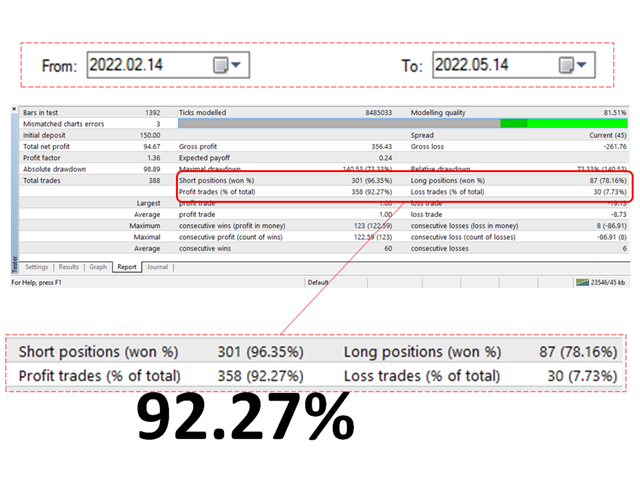640x480 pixels.
Task: Click 'Profit trades (% of total)' in report table
Action: coord(217,192)
